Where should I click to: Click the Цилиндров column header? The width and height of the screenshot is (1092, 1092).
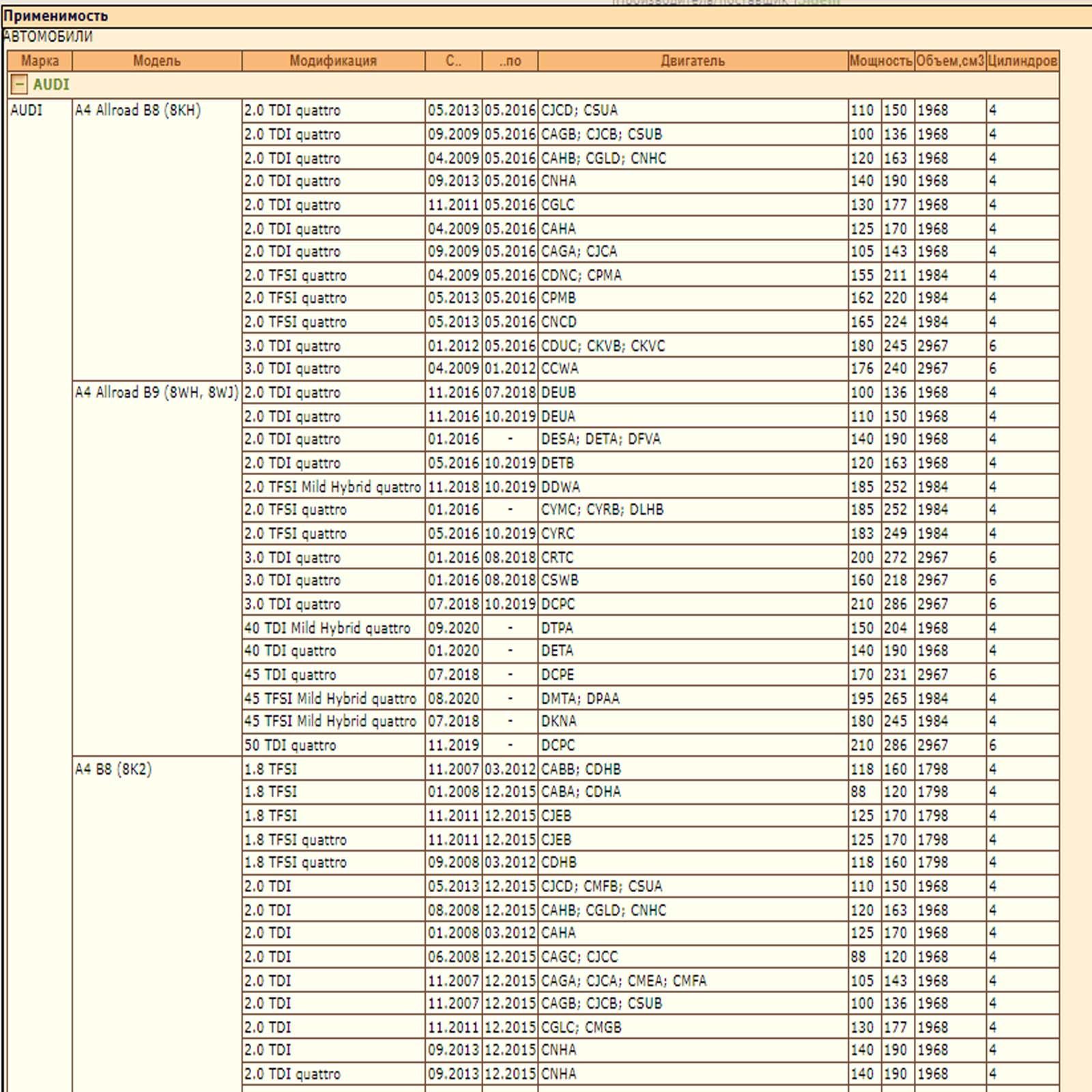tap(1022, 61)
